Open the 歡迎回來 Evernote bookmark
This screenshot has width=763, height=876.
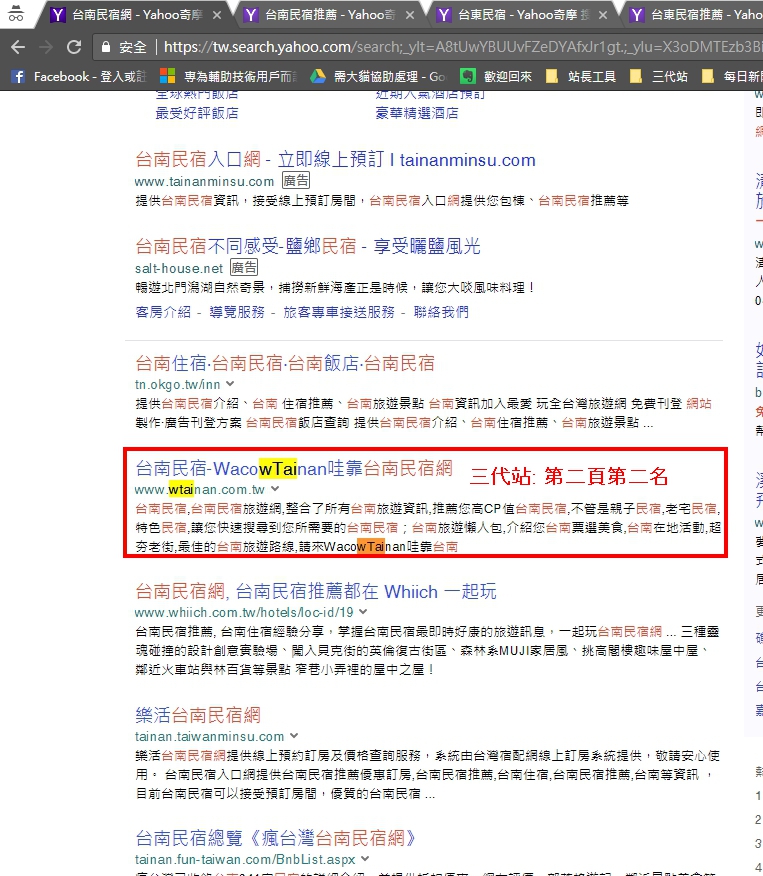[496, 76]
